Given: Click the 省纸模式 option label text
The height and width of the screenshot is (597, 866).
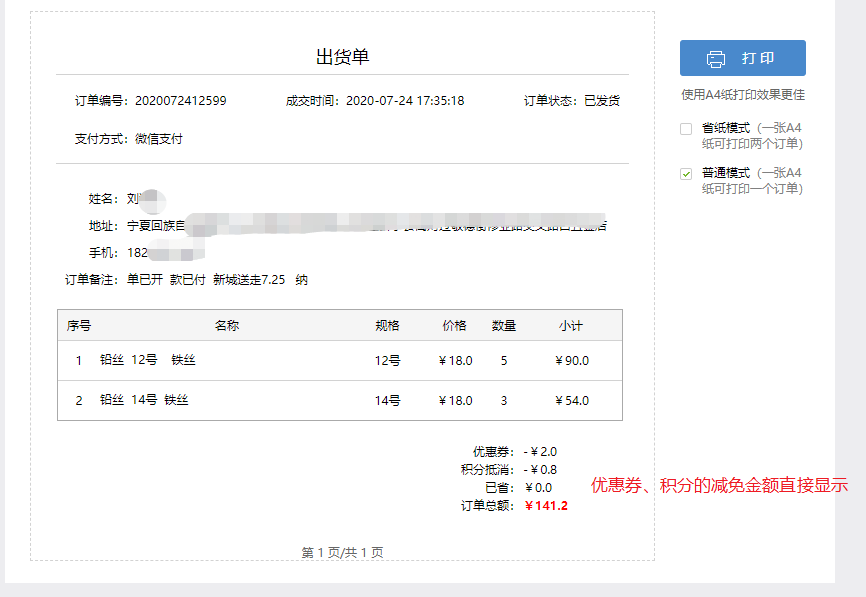Looking at the screenshot, I should point(726,128).
